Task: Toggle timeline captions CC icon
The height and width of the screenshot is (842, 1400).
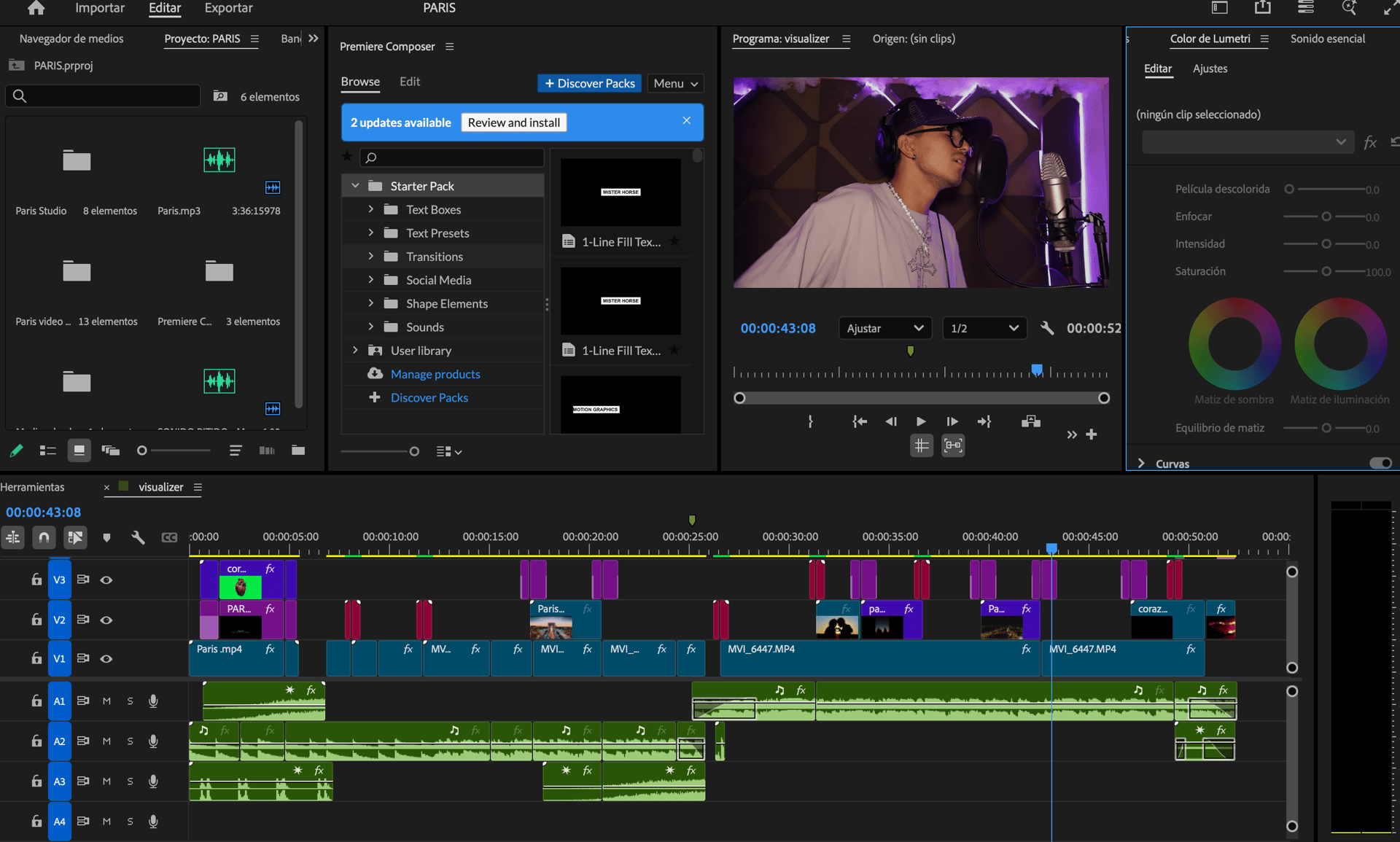Action: (x=169, y=537)
